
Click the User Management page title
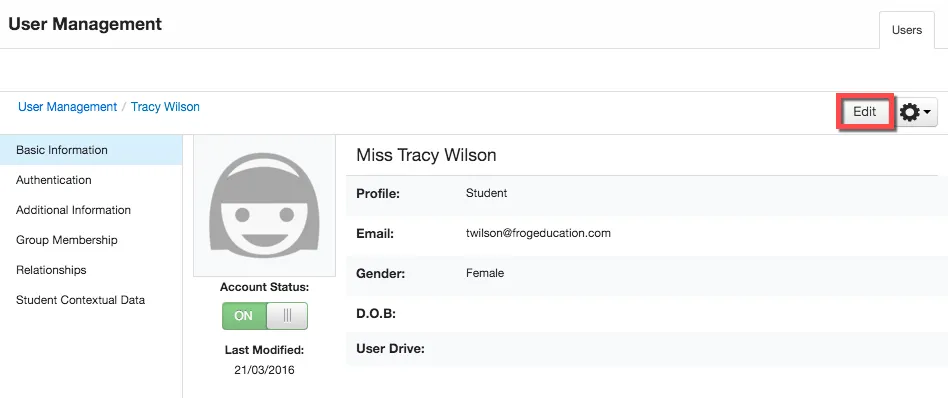click(85, 24)
